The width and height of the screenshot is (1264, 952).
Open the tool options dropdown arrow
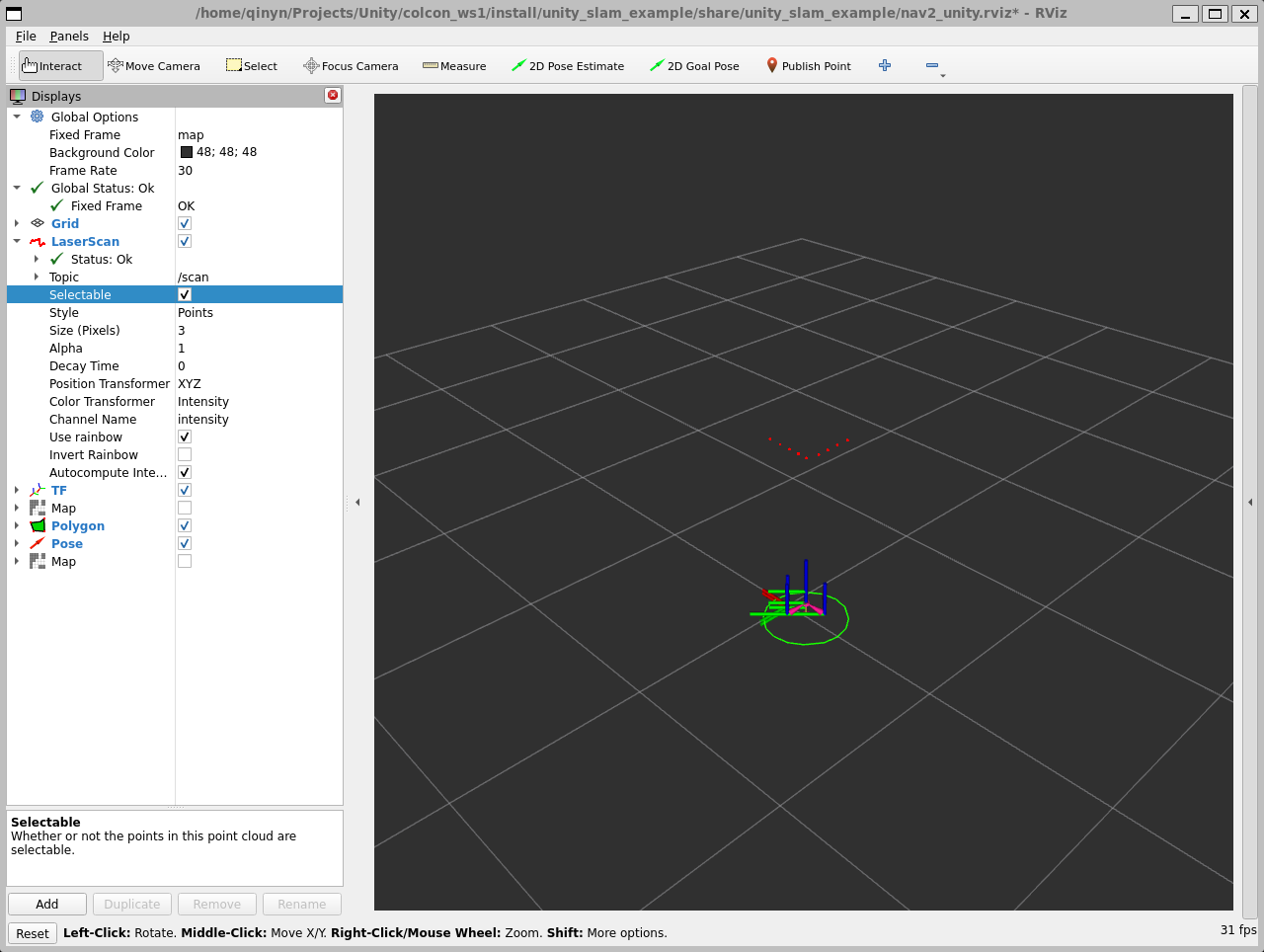pyautogui.click(x=943, y=76)
